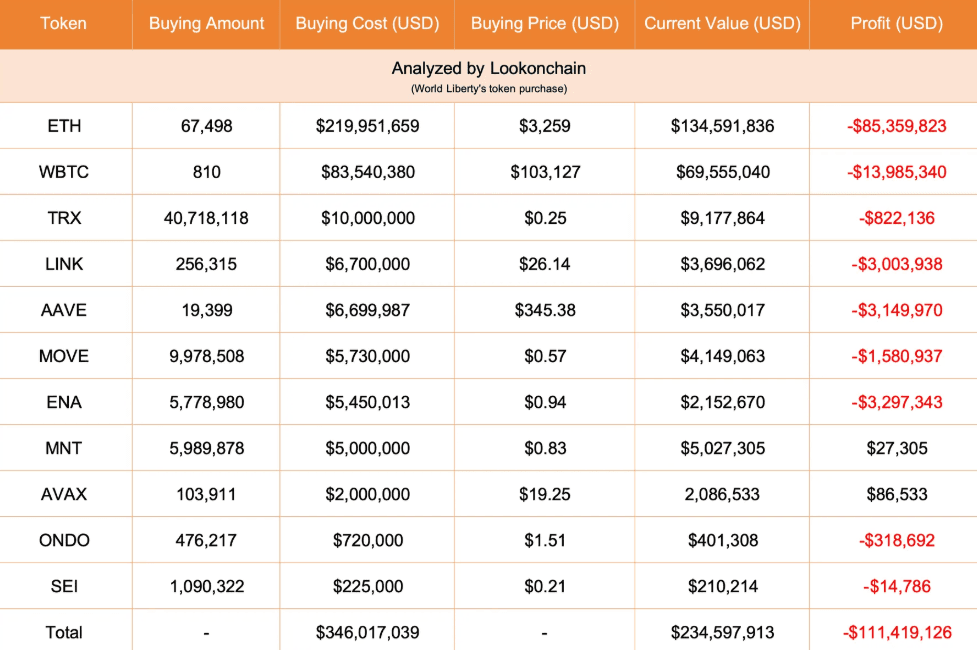Select the TRX buying amount 40,718,118
This screenshot has width=977, height=650.
[206, 218]
